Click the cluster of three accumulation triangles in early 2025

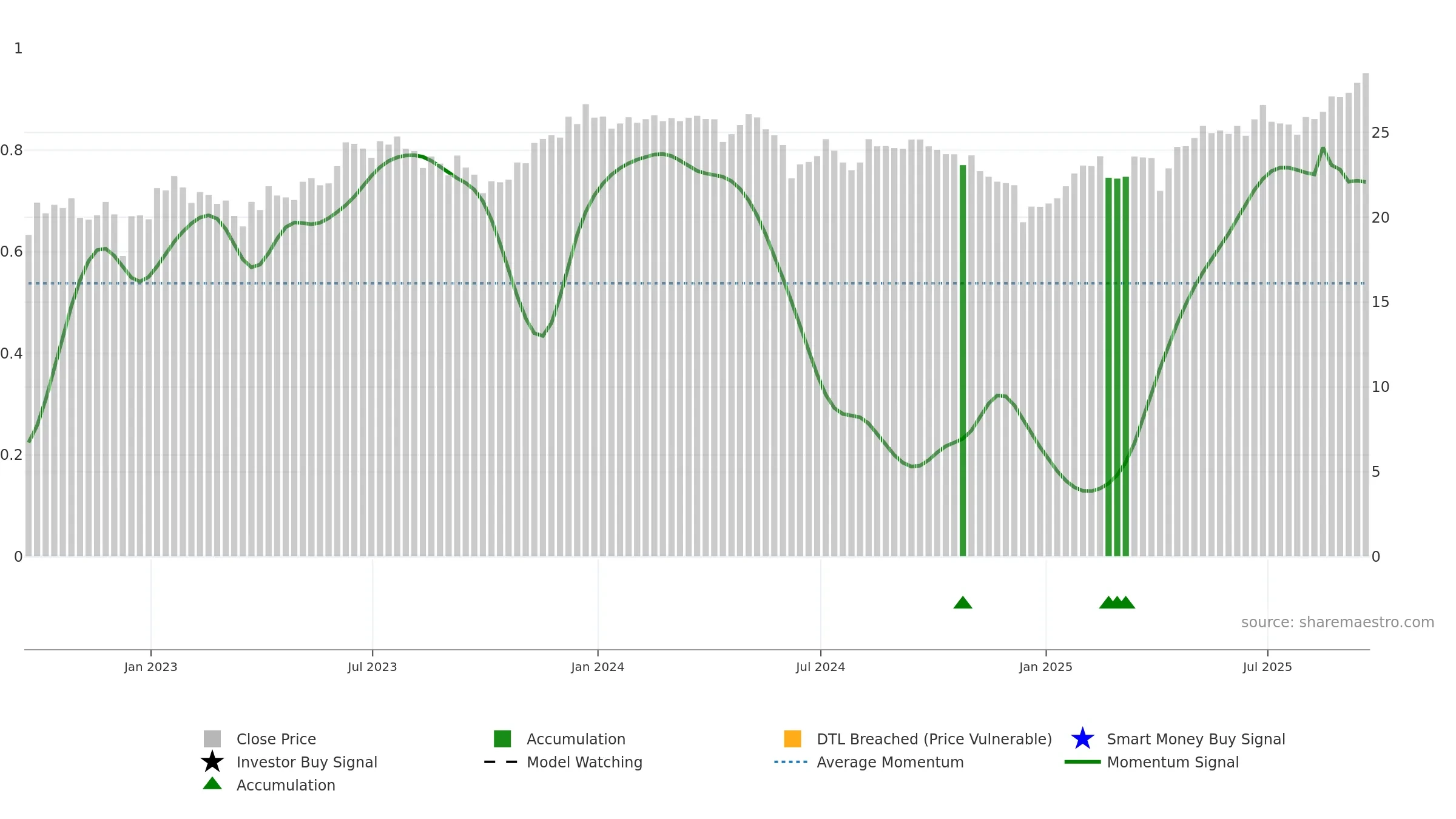[1117, 602]
